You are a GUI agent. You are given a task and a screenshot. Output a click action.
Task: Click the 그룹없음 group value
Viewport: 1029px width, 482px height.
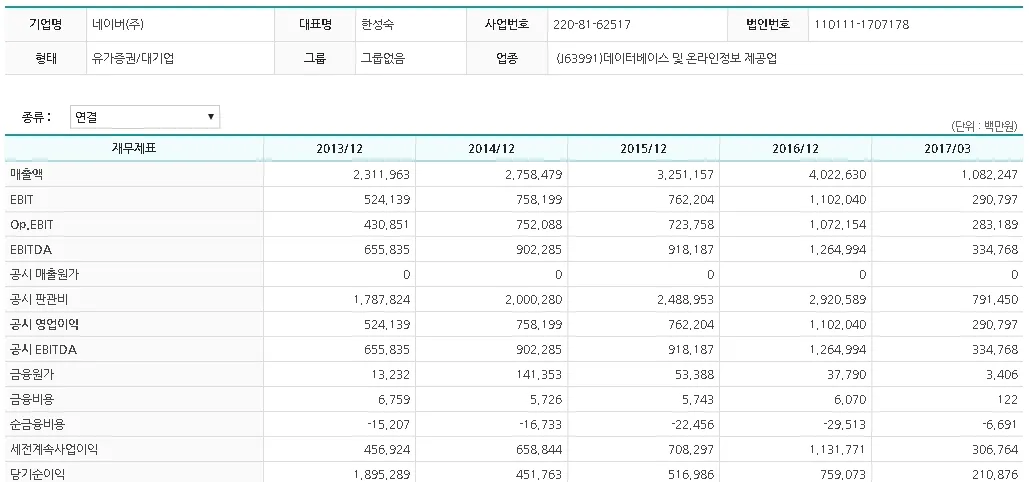383,58
